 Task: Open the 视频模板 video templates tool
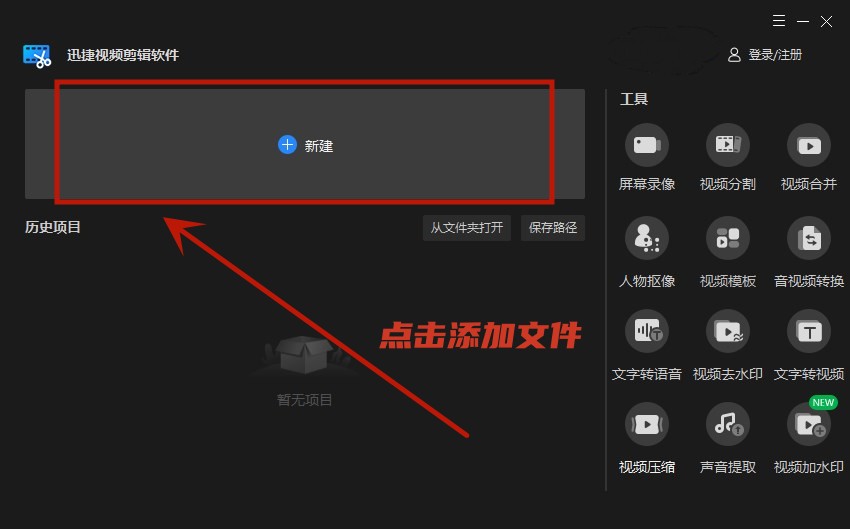tap(727, 238)
